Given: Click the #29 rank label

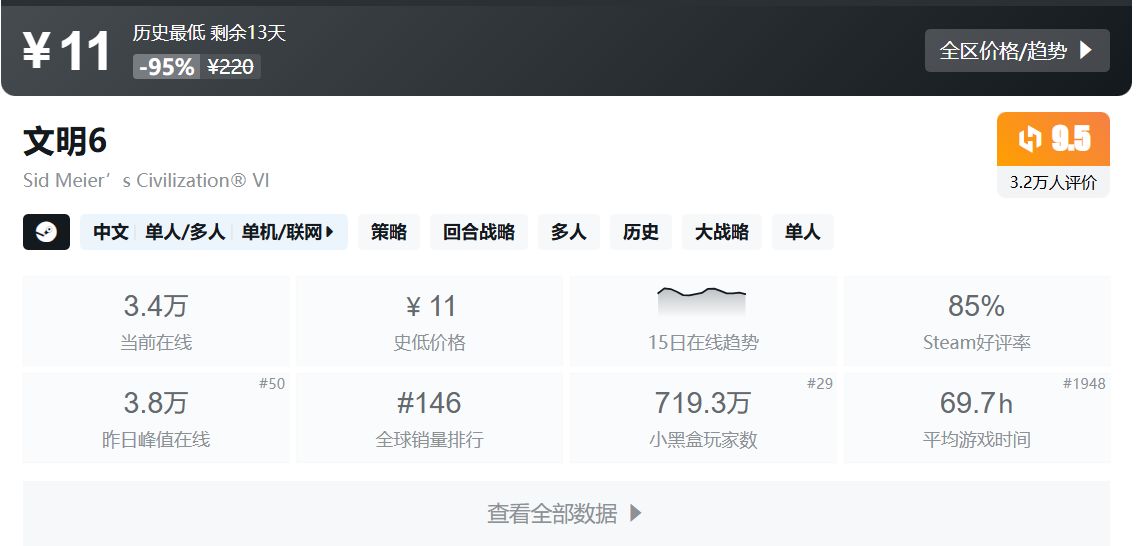Looking at the screenshot, I should [820, 384].
